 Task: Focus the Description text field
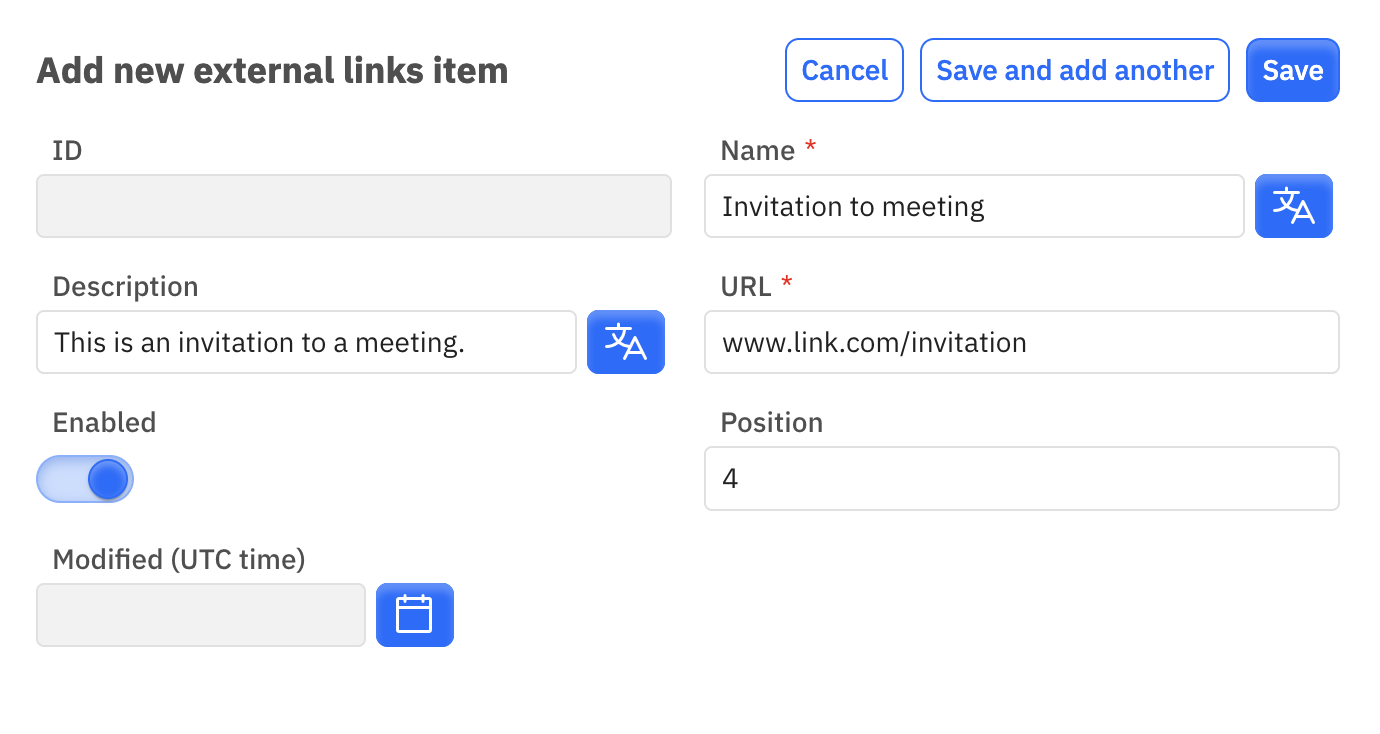click(x=307, y=342)
